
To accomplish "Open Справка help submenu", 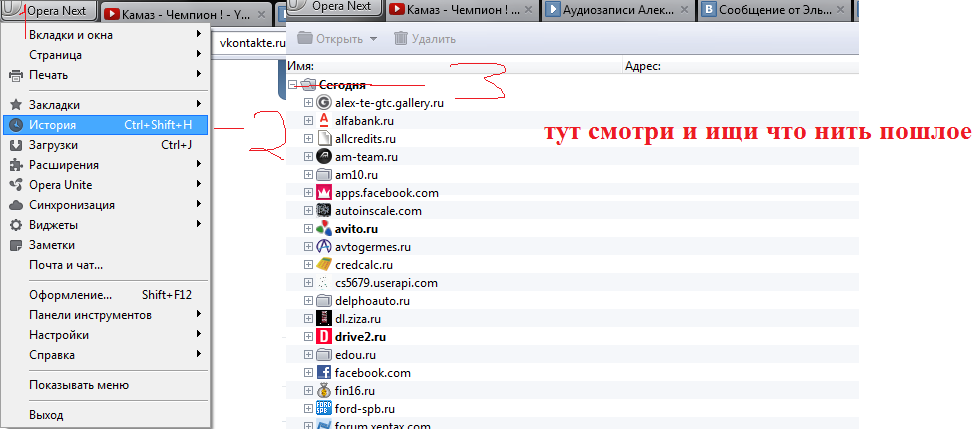I will (106, 355).
